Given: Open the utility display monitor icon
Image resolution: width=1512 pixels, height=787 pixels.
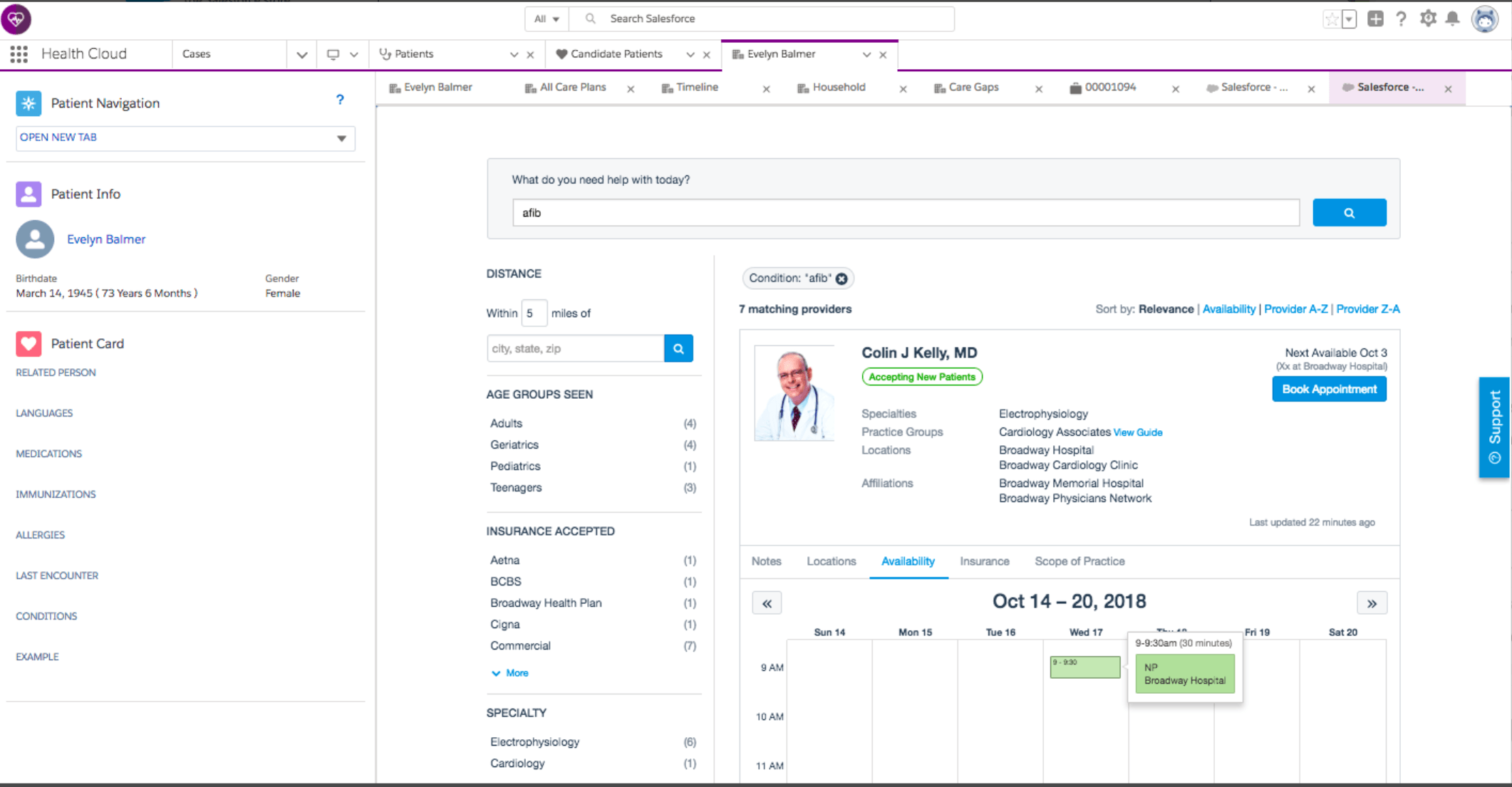Looking at the screenshot, I should (333, 54).
